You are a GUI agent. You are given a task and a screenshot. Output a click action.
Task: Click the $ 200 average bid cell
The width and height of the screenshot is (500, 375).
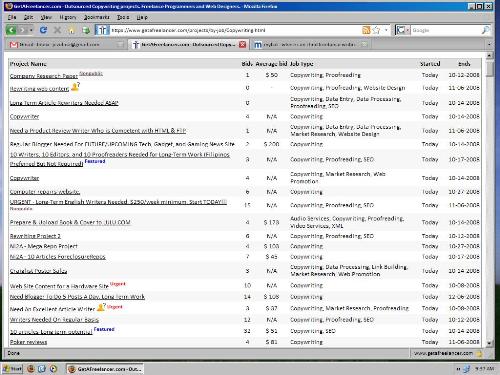click(271, 144)
